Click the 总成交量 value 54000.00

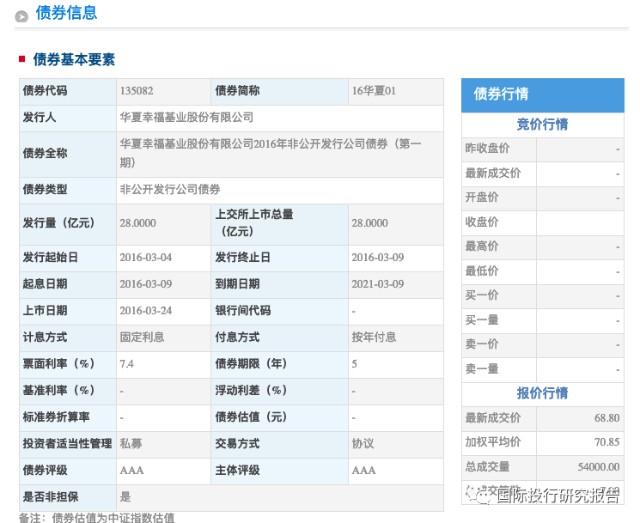598,467
